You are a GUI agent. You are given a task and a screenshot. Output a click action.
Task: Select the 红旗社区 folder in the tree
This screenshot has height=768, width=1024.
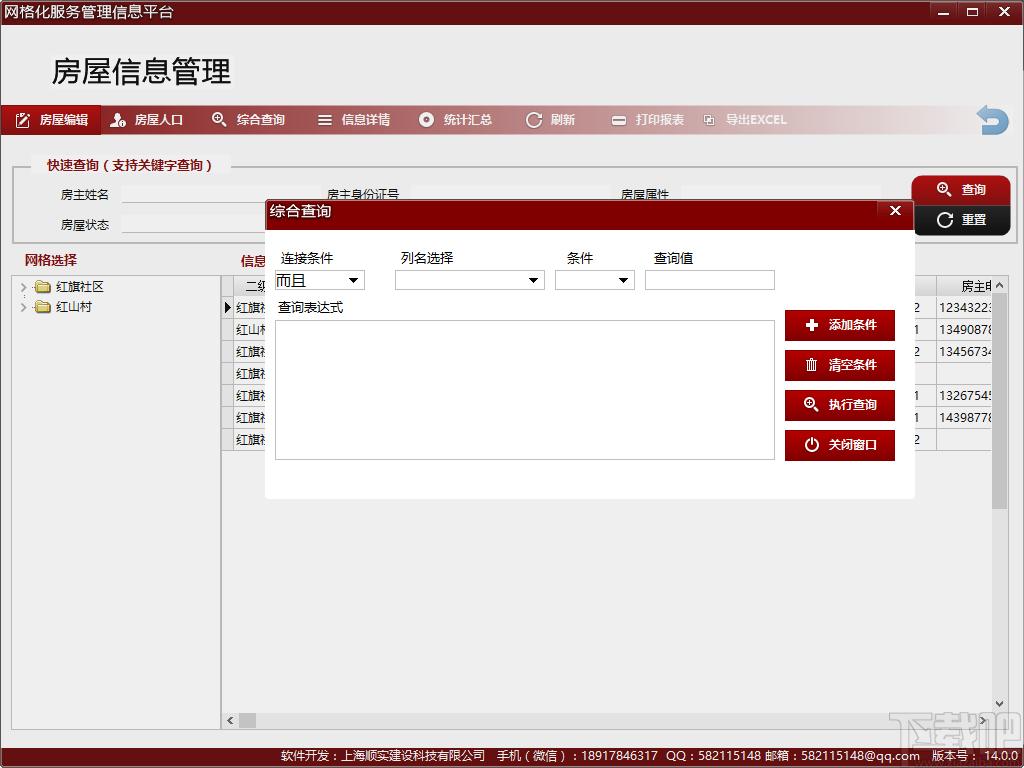click(x=69, y=287)
